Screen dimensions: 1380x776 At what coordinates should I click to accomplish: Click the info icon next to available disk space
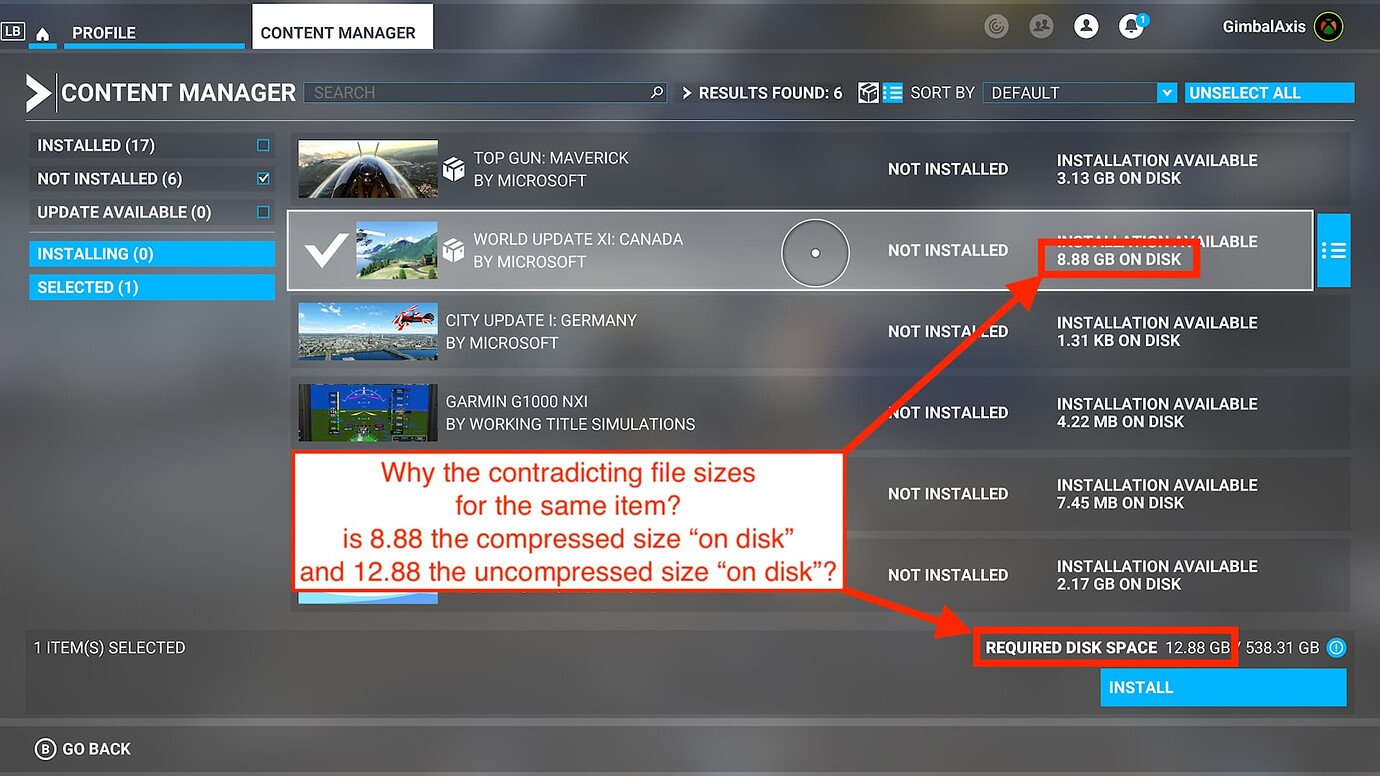(x=1336, y=648)
